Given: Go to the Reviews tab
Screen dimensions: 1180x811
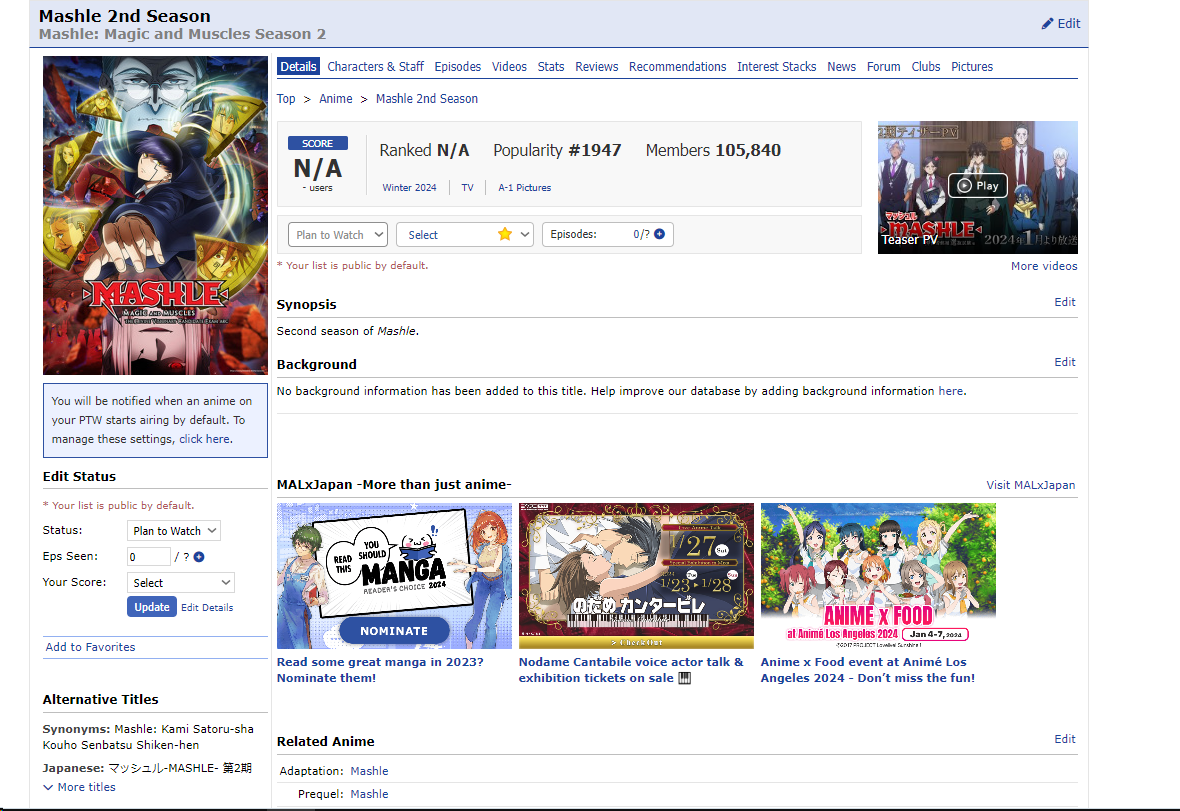Looking at the screenshot, I should click(x=596, y=67).
